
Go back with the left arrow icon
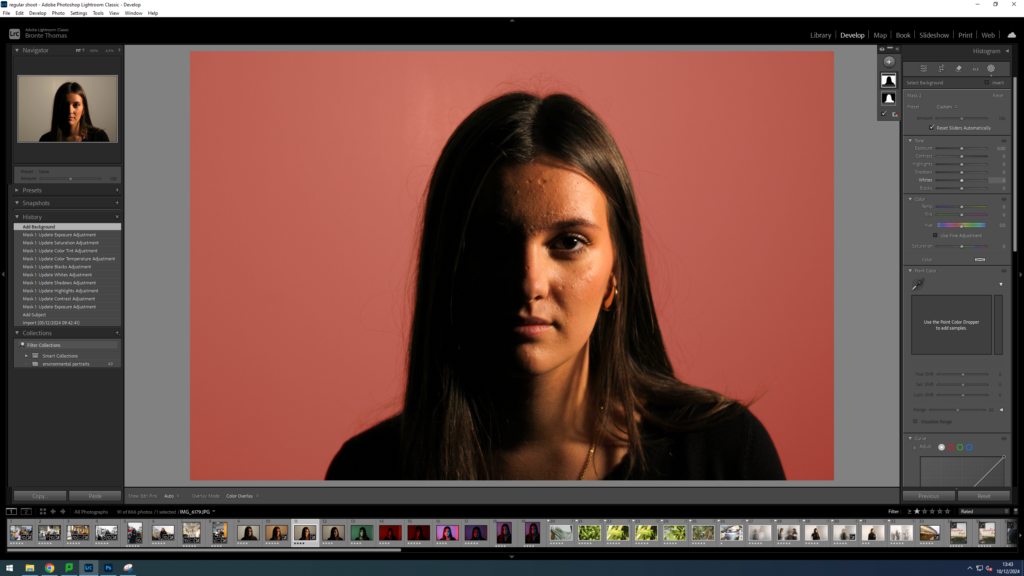pyautogui.click(x=54, y=512)
